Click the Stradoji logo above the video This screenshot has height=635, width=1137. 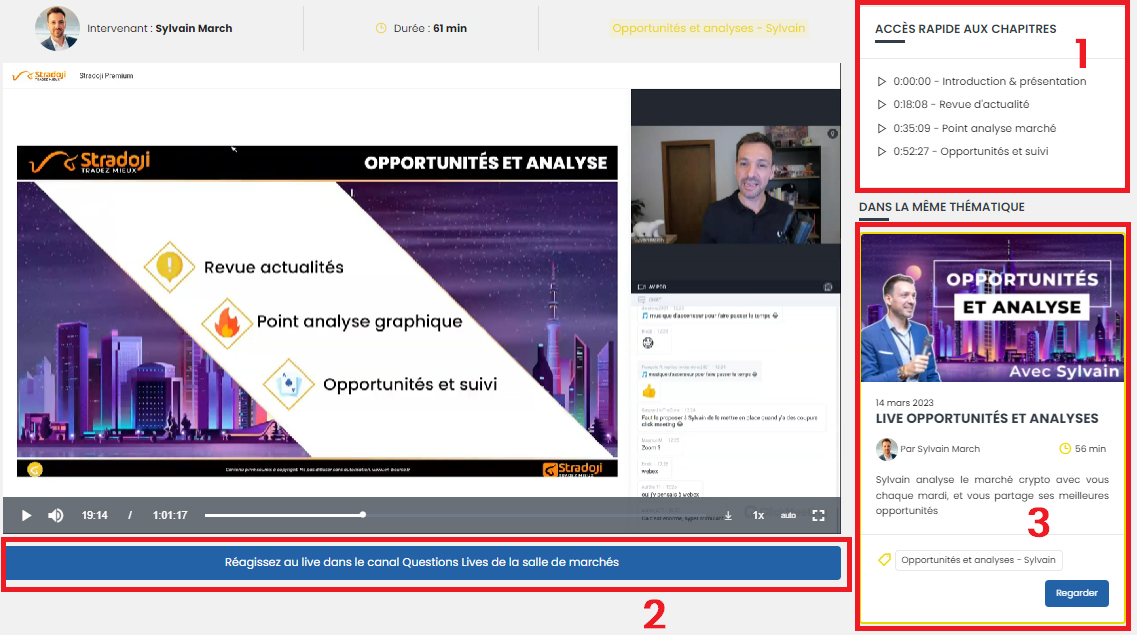40,75
